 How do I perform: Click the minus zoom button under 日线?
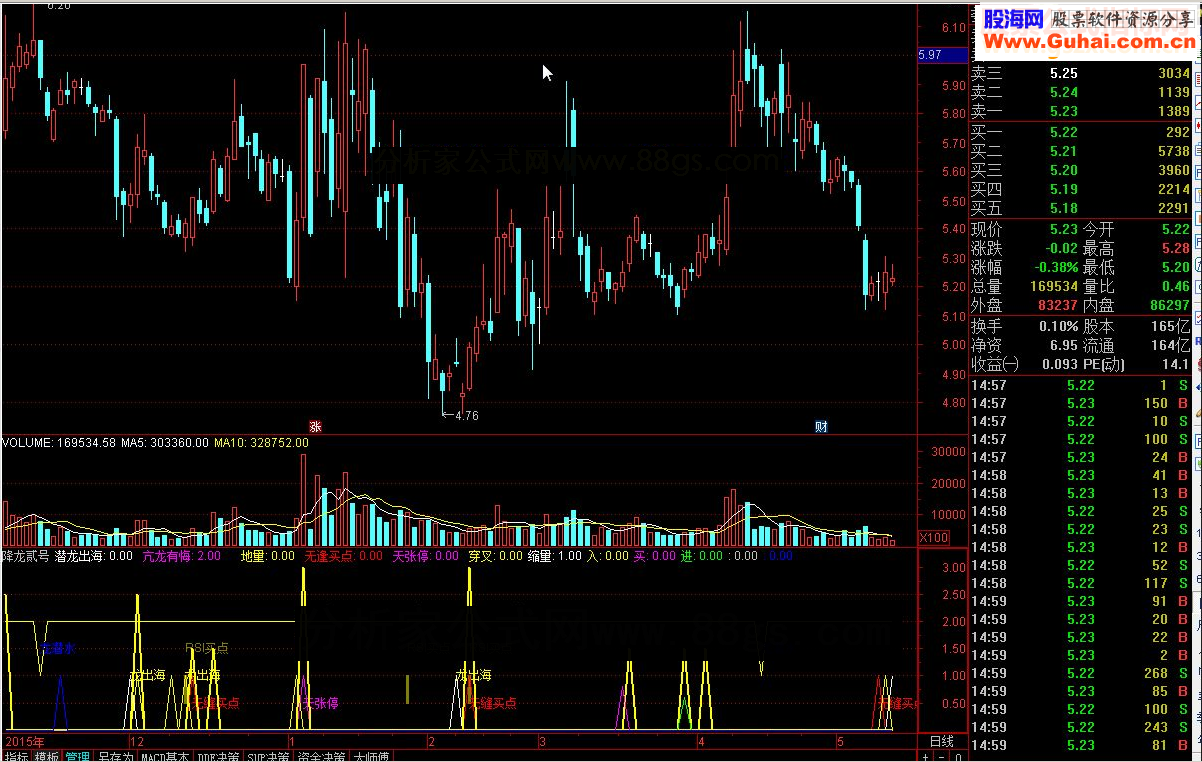tap(943, 757)
